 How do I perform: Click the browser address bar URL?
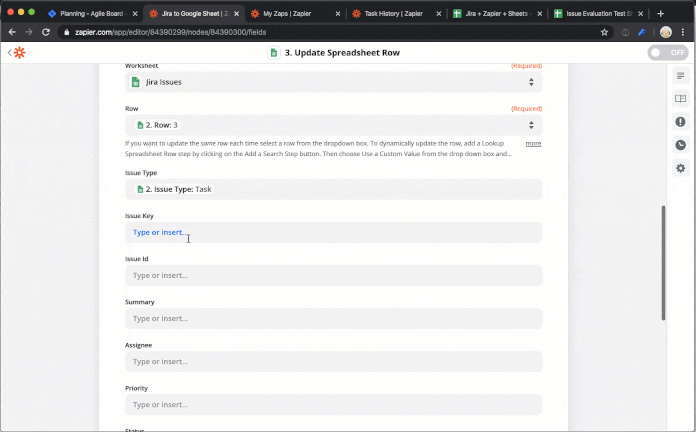(x=170, y=32)
